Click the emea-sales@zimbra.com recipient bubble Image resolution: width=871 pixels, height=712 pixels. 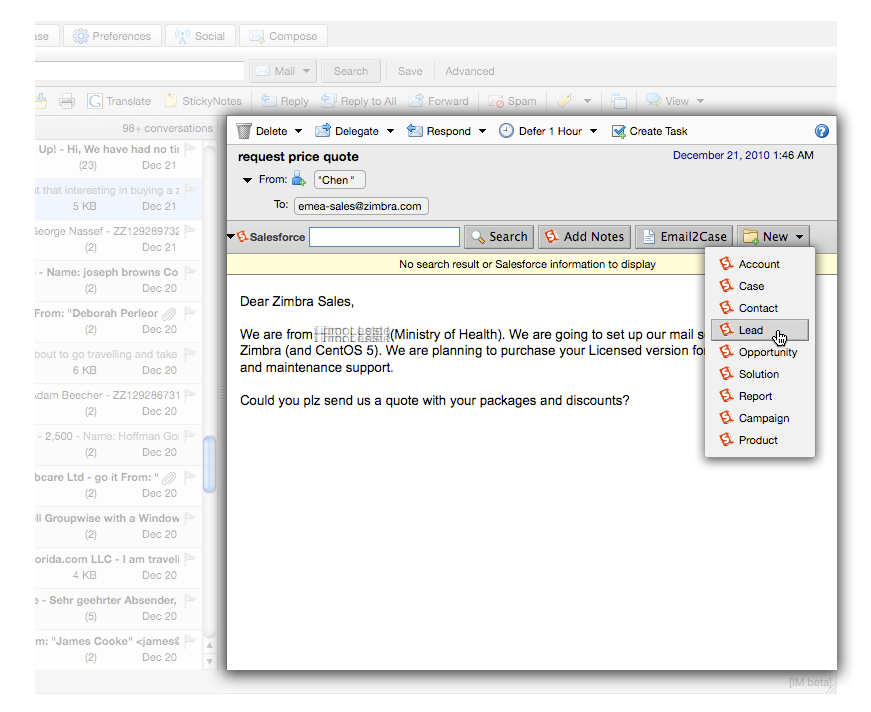coord(361,206)
